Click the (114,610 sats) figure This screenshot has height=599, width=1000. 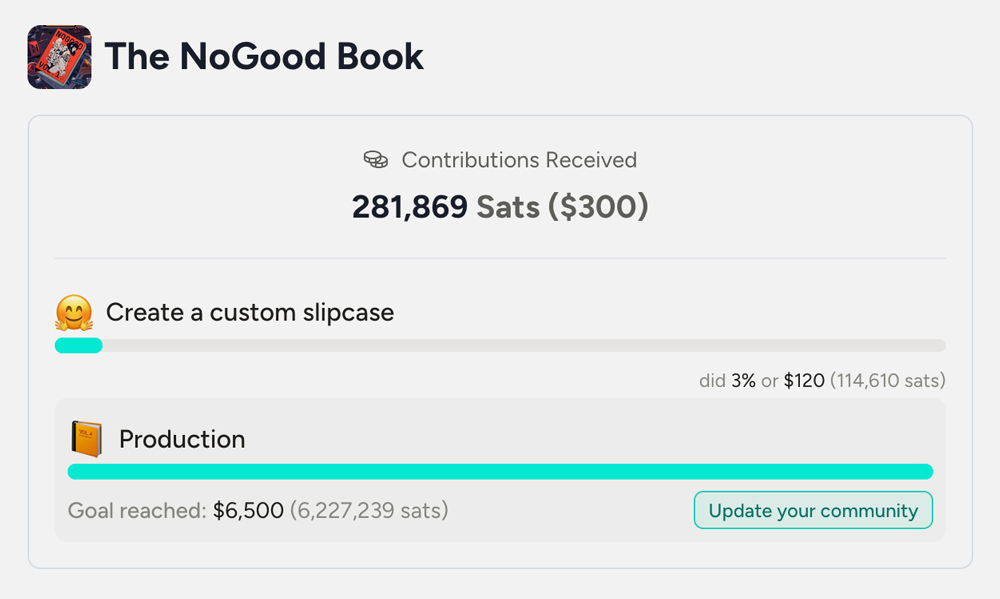tap(888, 381)
